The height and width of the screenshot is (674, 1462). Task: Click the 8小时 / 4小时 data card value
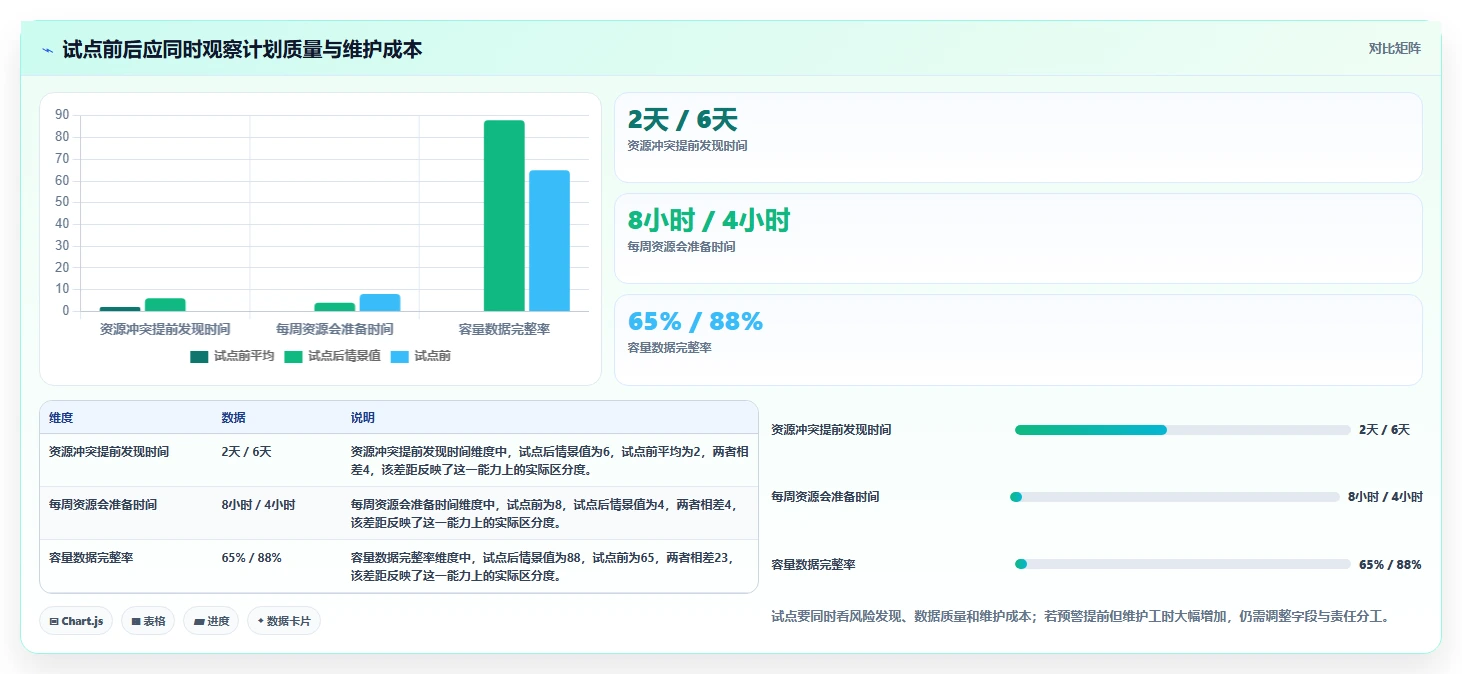[709, 220]
